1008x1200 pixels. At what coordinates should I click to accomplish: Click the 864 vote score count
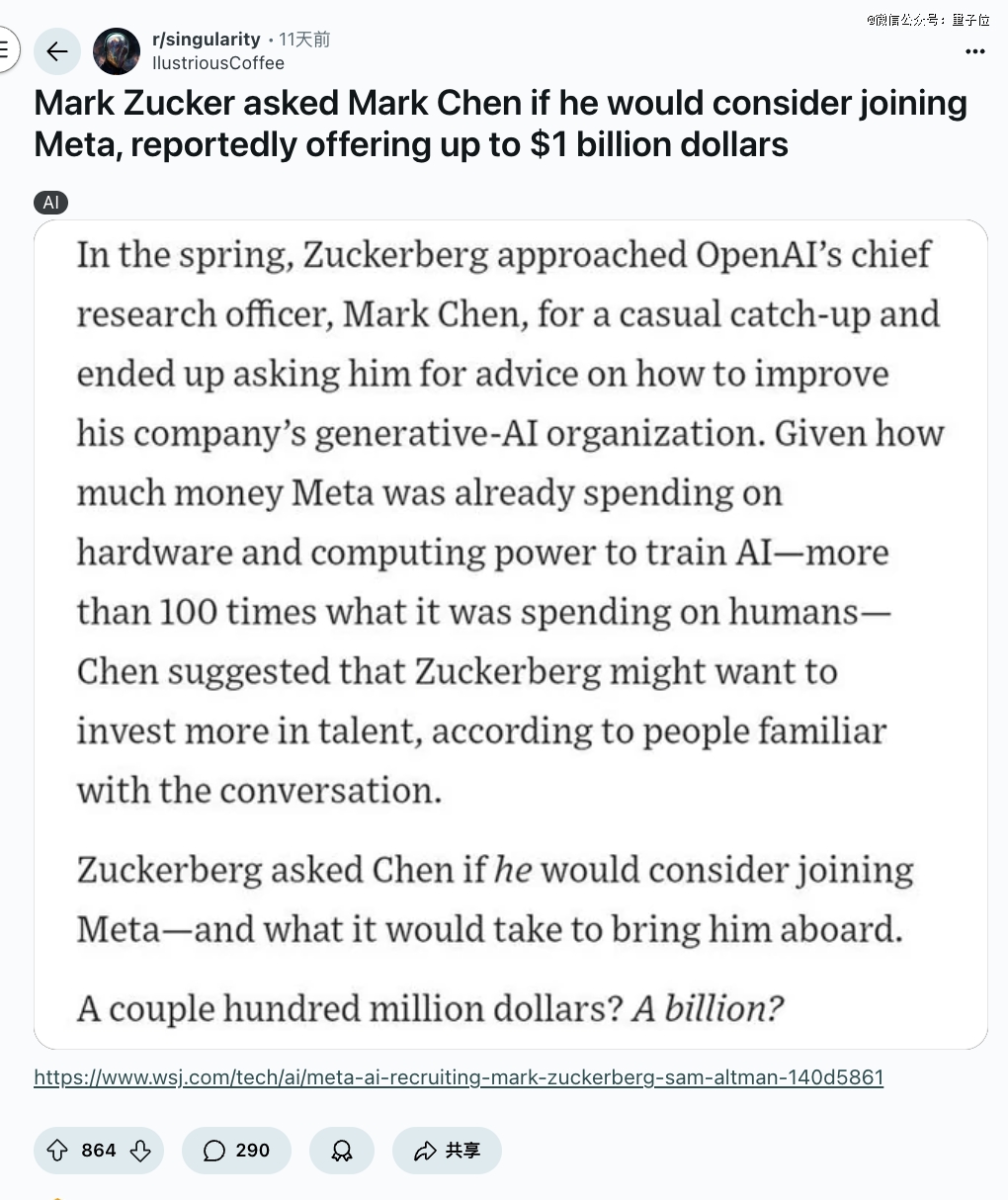tap(99, 1151)
